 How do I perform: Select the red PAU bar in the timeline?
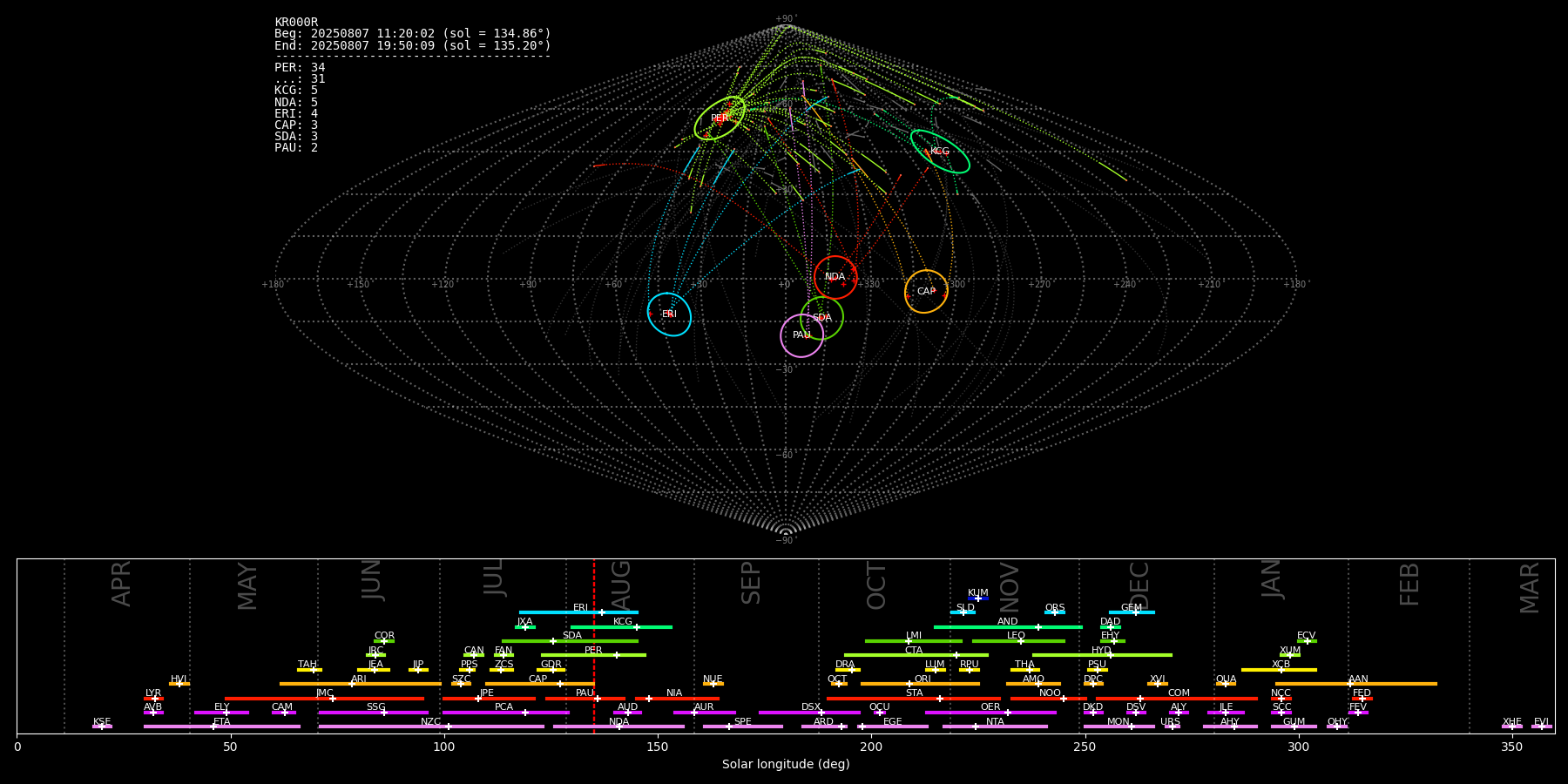pyautogui.click(x=585, y=698)
